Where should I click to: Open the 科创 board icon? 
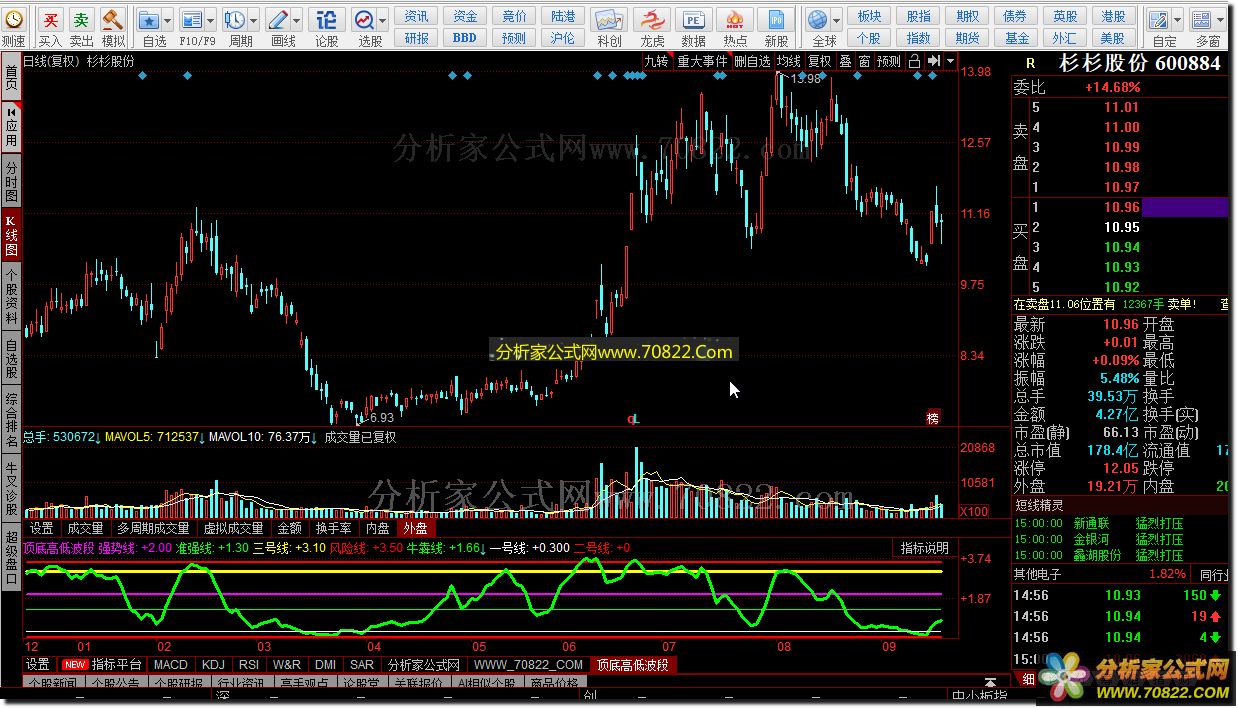609,19
